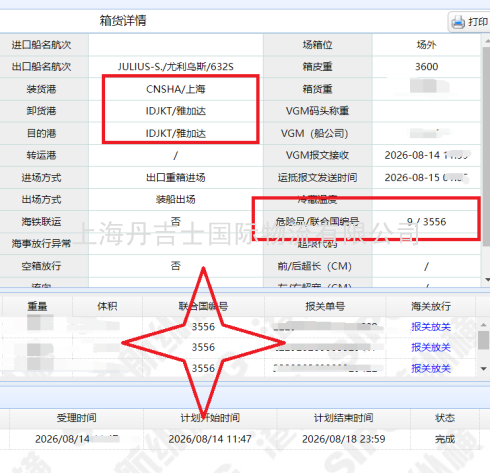Click the 装船出场 value
Screen dimensions: 490x473
(x=176, y=199)
